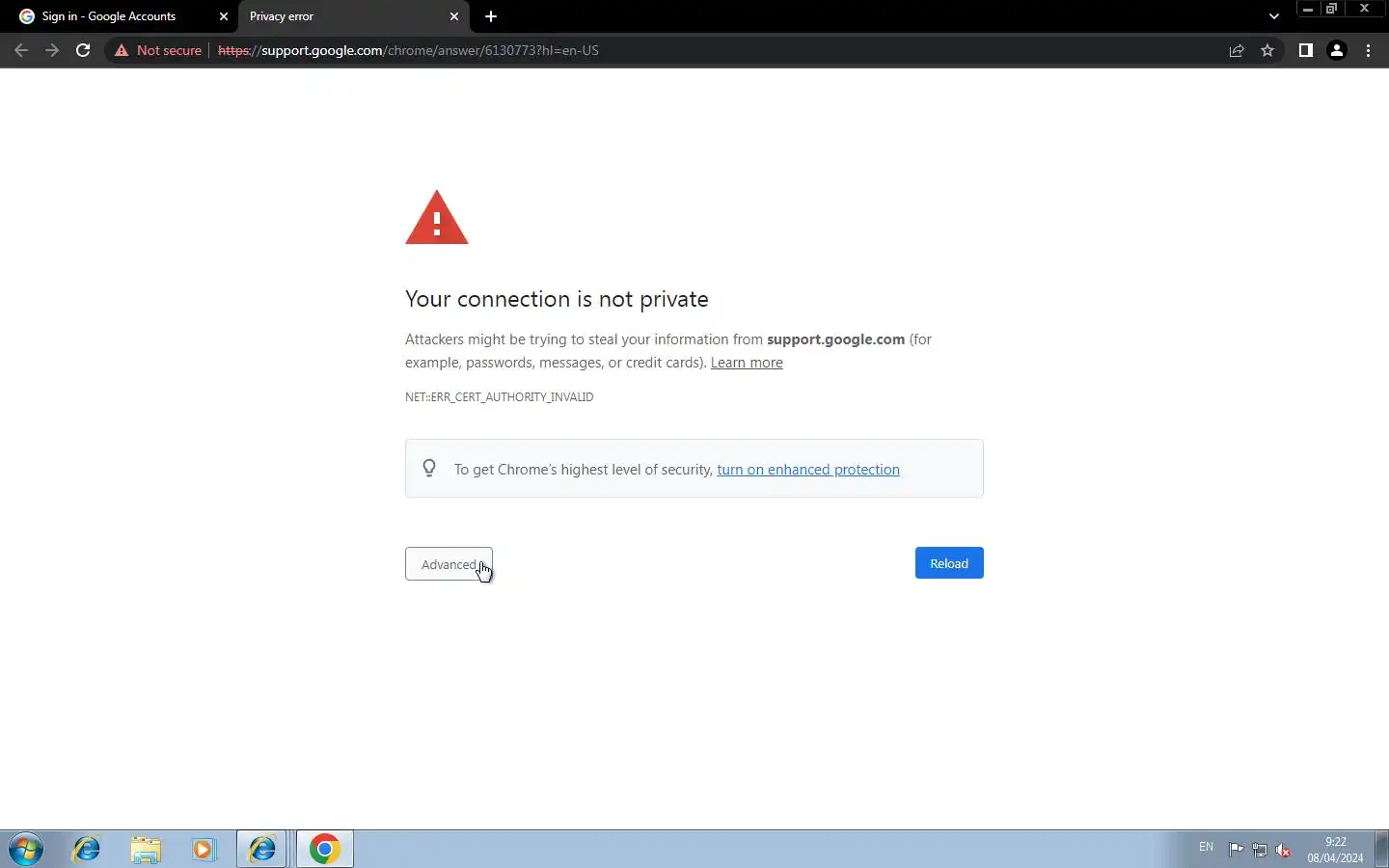1389x868 pixels.
Task: Click the Not secure warning indicator
Action: click(x=158, y=50)
